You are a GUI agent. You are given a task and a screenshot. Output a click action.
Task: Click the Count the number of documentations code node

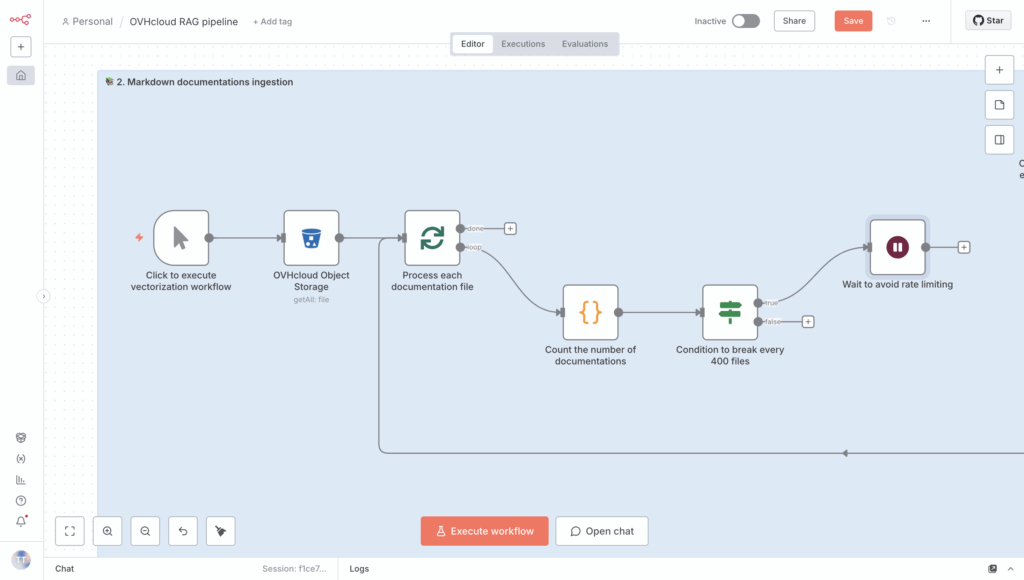[590, 312]
